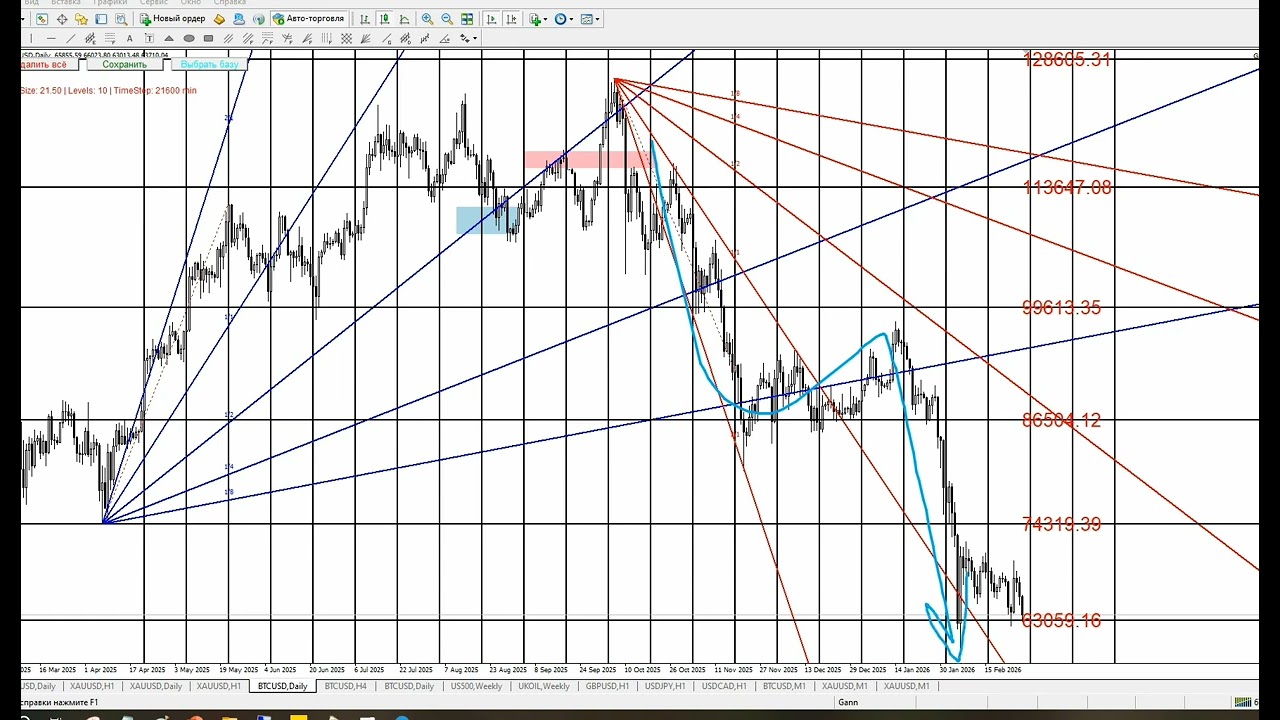Image resolution: width=1280 pixels, height=720 pixels.
Task: Toggle the Авто-торговля button
Action: click(309, 18)
